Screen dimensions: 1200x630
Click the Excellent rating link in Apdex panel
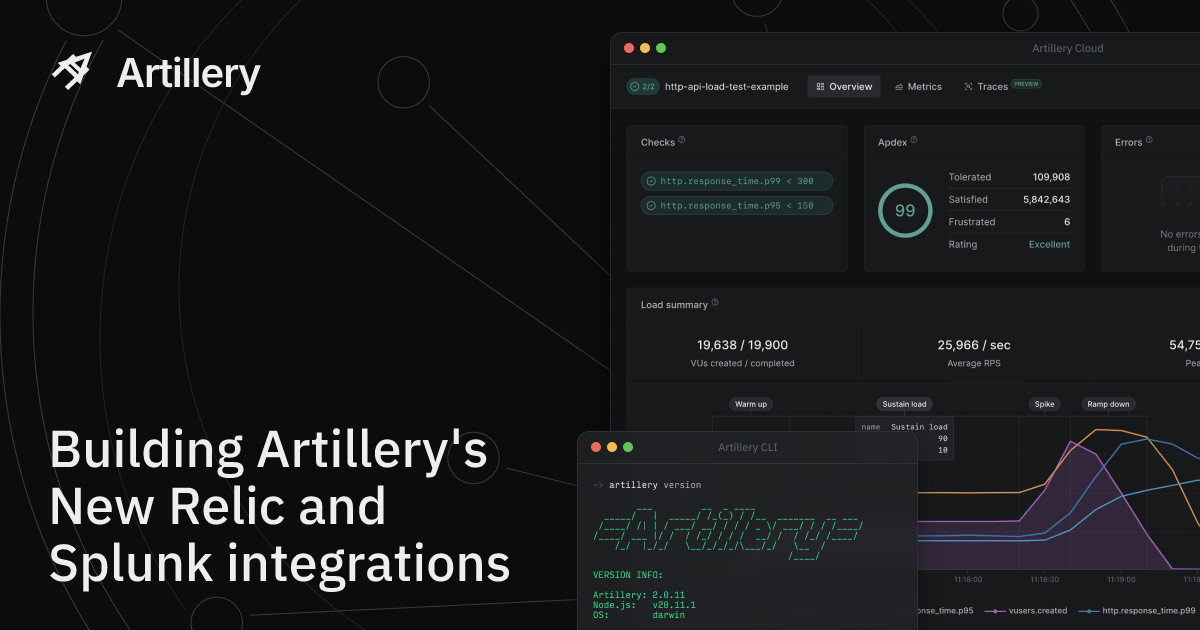coord(1048,244)
